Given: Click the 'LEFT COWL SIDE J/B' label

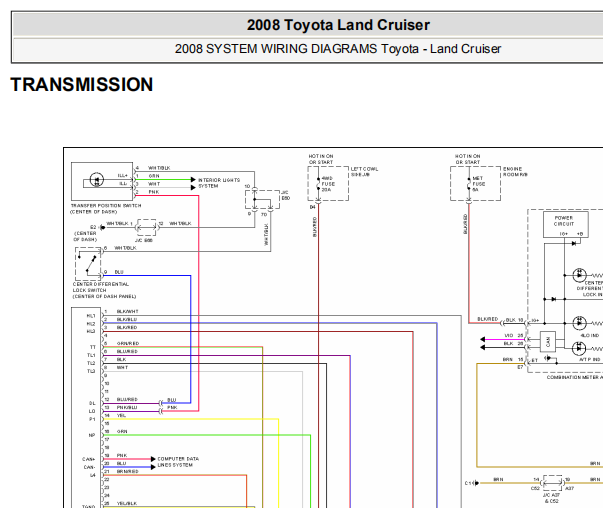Looking at the screenshot, I should (364, 172).
